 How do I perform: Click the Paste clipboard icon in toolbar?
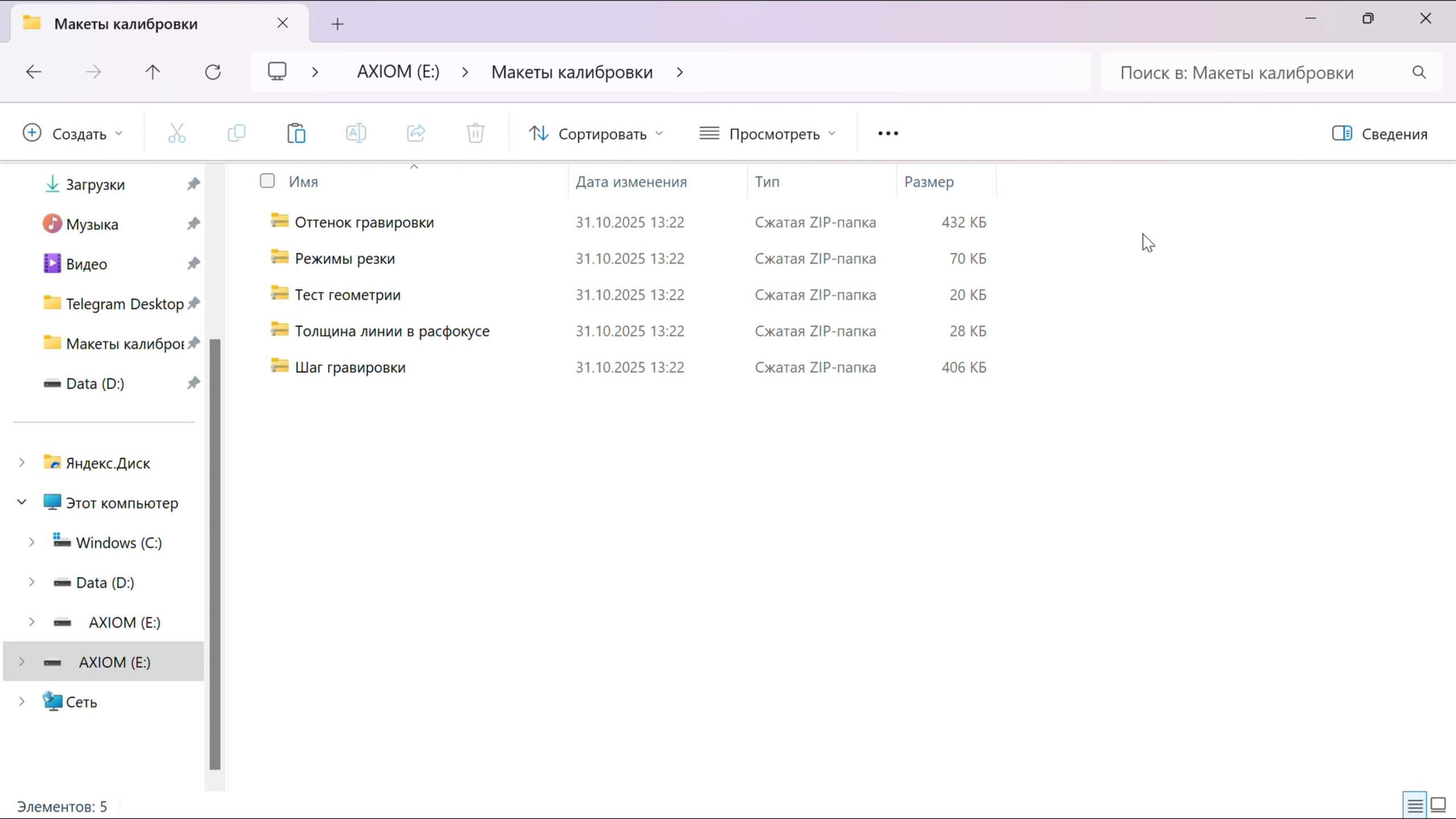(x=296, y=134)
